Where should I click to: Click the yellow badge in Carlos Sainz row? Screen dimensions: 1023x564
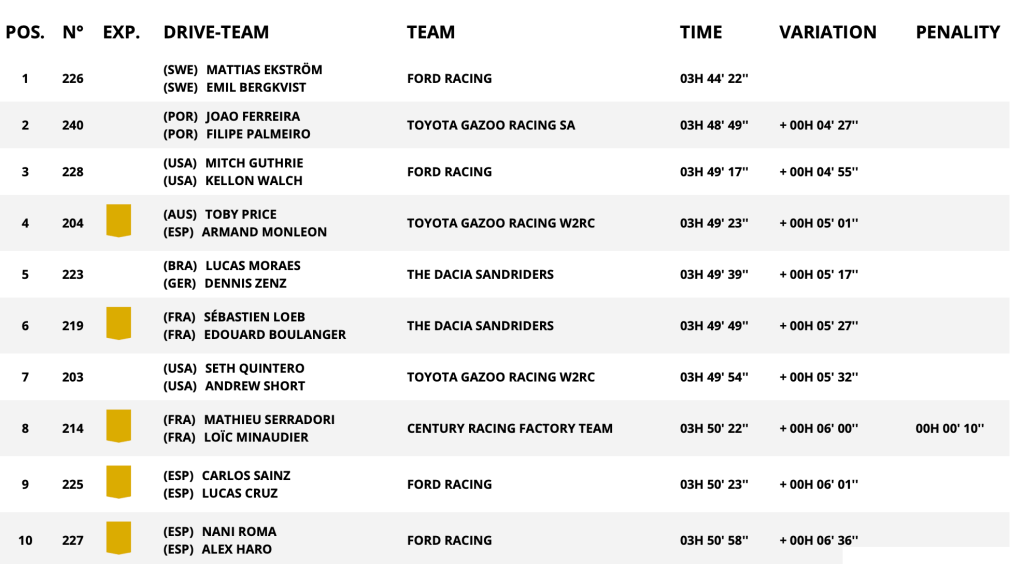coord(119,482)
